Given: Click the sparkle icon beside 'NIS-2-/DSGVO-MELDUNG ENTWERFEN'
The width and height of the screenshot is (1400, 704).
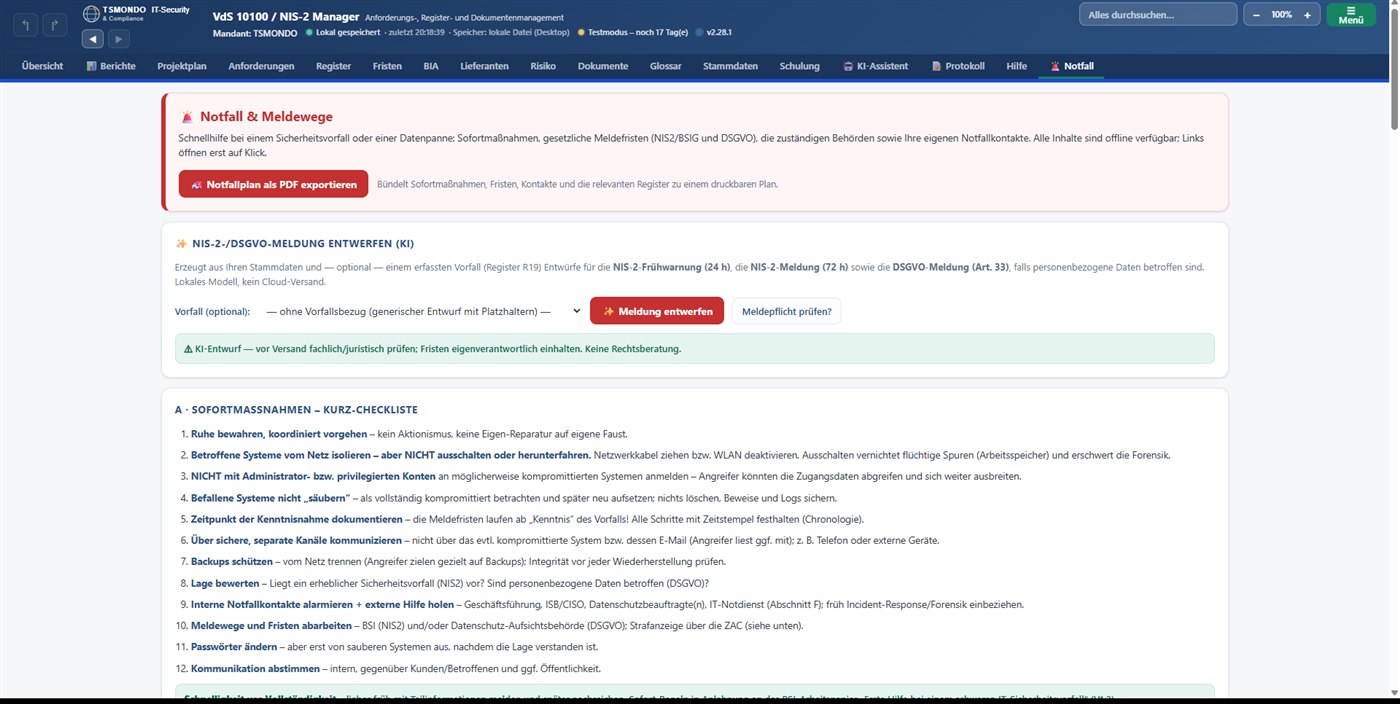Looking at the screenshot, I should [x=181, y=243].
